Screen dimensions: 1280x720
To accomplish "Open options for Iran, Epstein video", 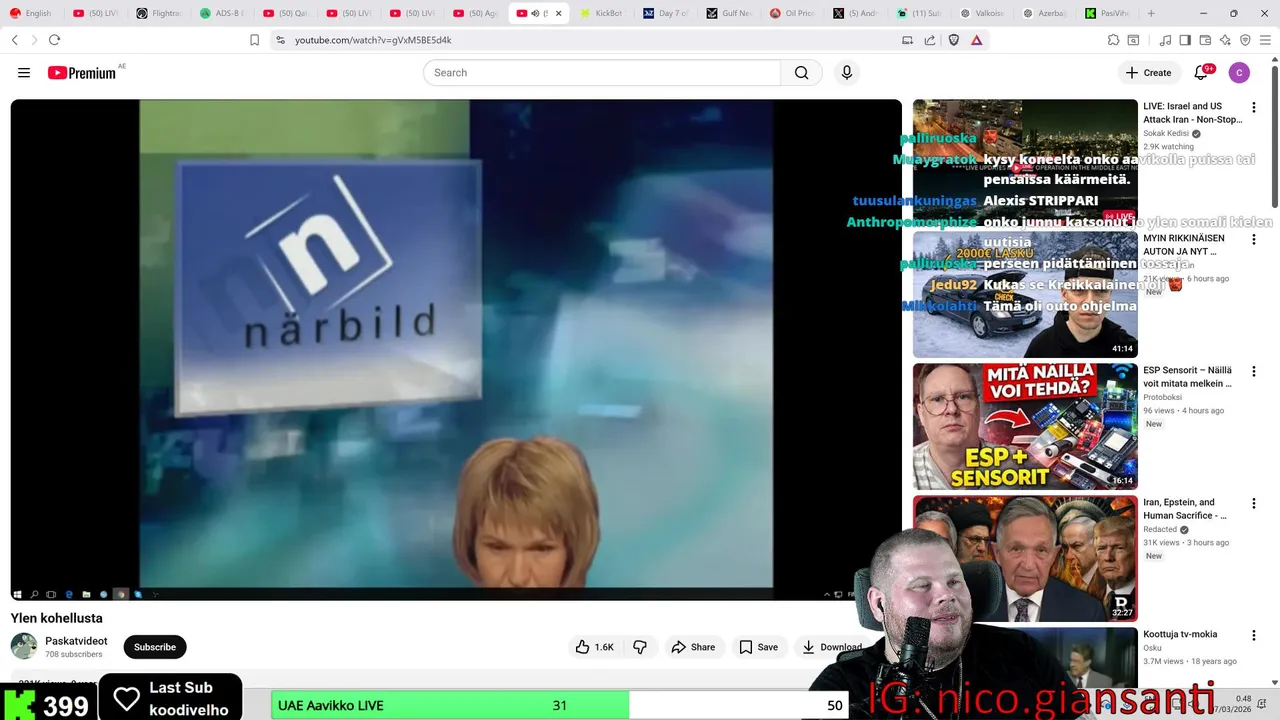I will tap(1254, 503).
